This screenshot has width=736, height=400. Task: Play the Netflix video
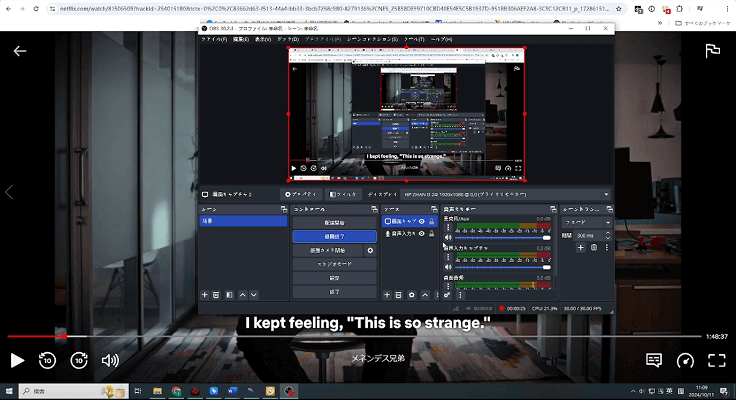(x=17, y=361)
